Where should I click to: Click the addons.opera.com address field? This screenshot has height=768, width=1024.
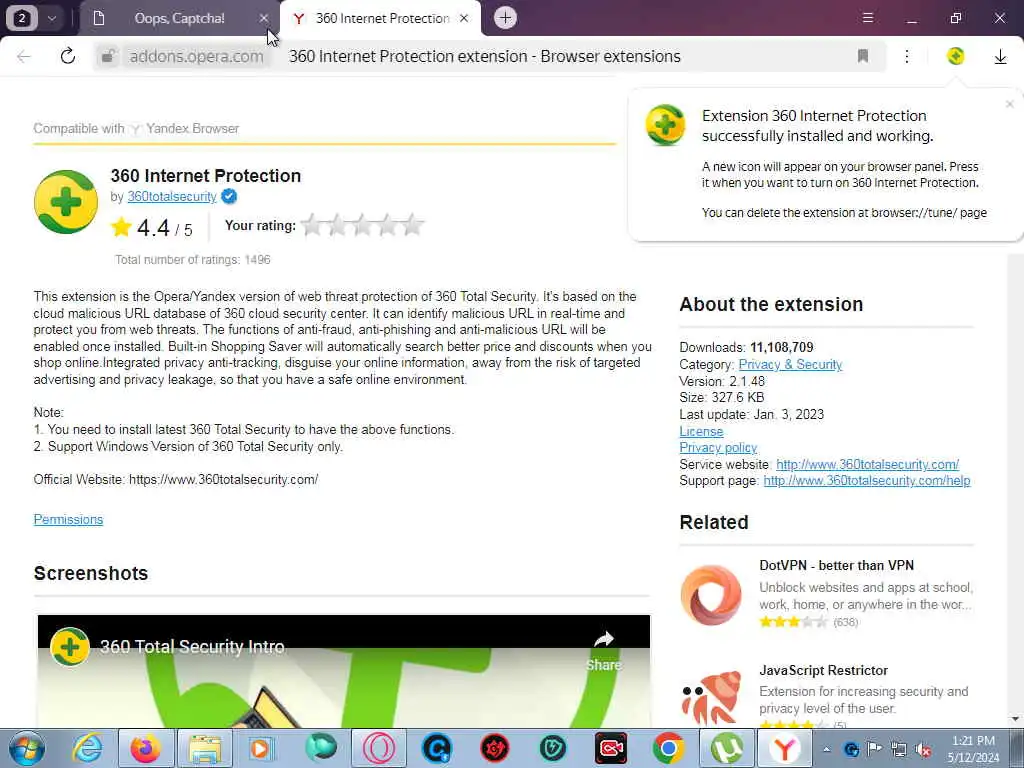(196, 56)
